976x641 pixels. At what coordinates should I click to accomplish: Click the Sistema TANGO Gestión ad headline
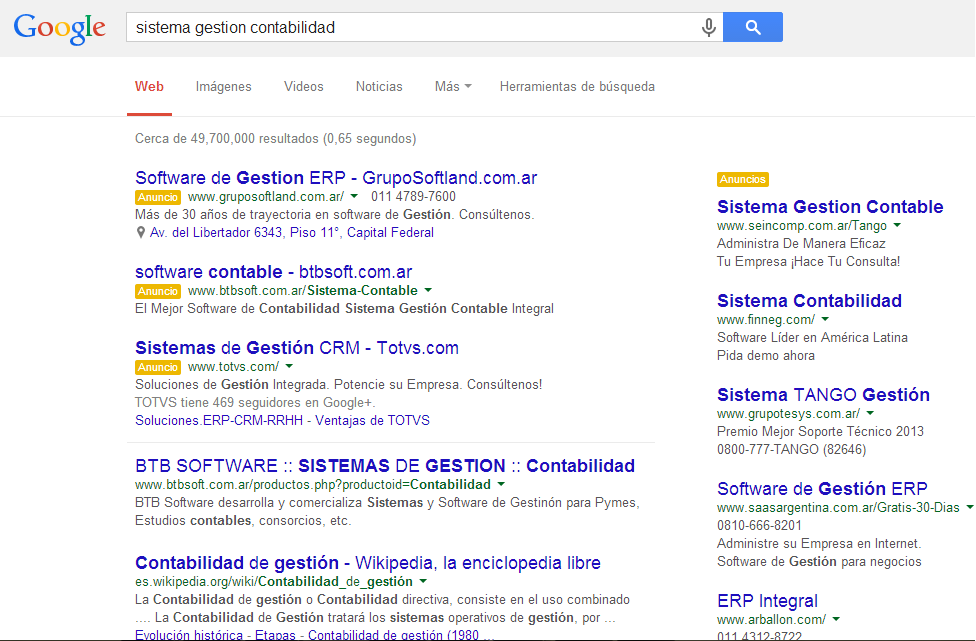(823, 394)
